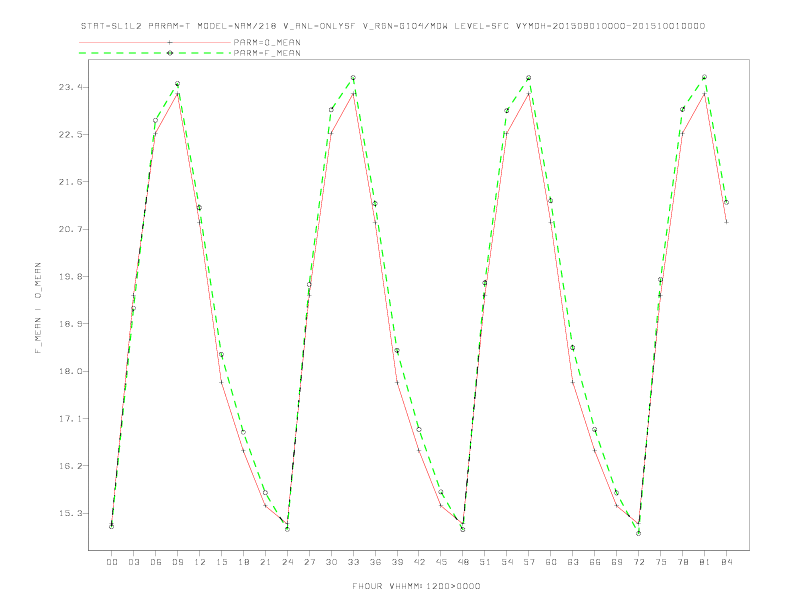Click the horizontal axis label FHOUR VHHMM:1200>0000
This screenshot has width=792, height=612.
pos(416,586)
